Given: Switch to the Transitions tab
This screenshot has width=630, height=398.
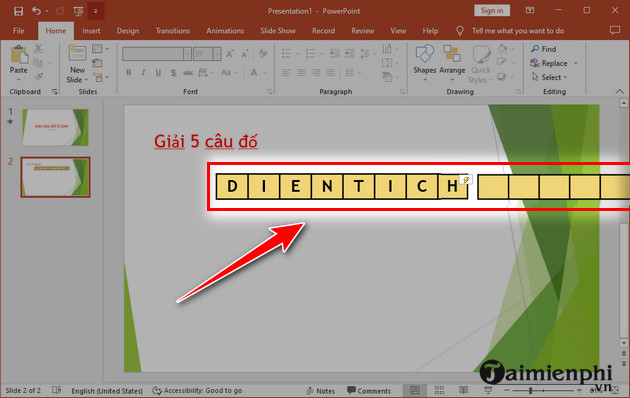Looking at the screenshot, I should (173, 31).
